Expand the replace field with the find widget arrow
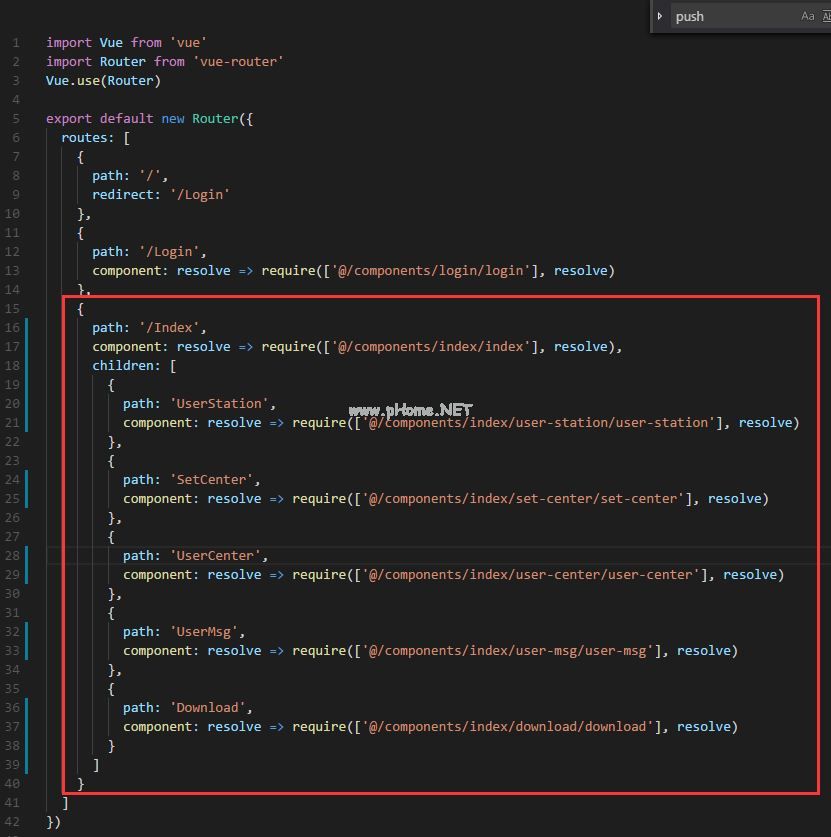This screenshot has height=837, width=831. (660, 16)
